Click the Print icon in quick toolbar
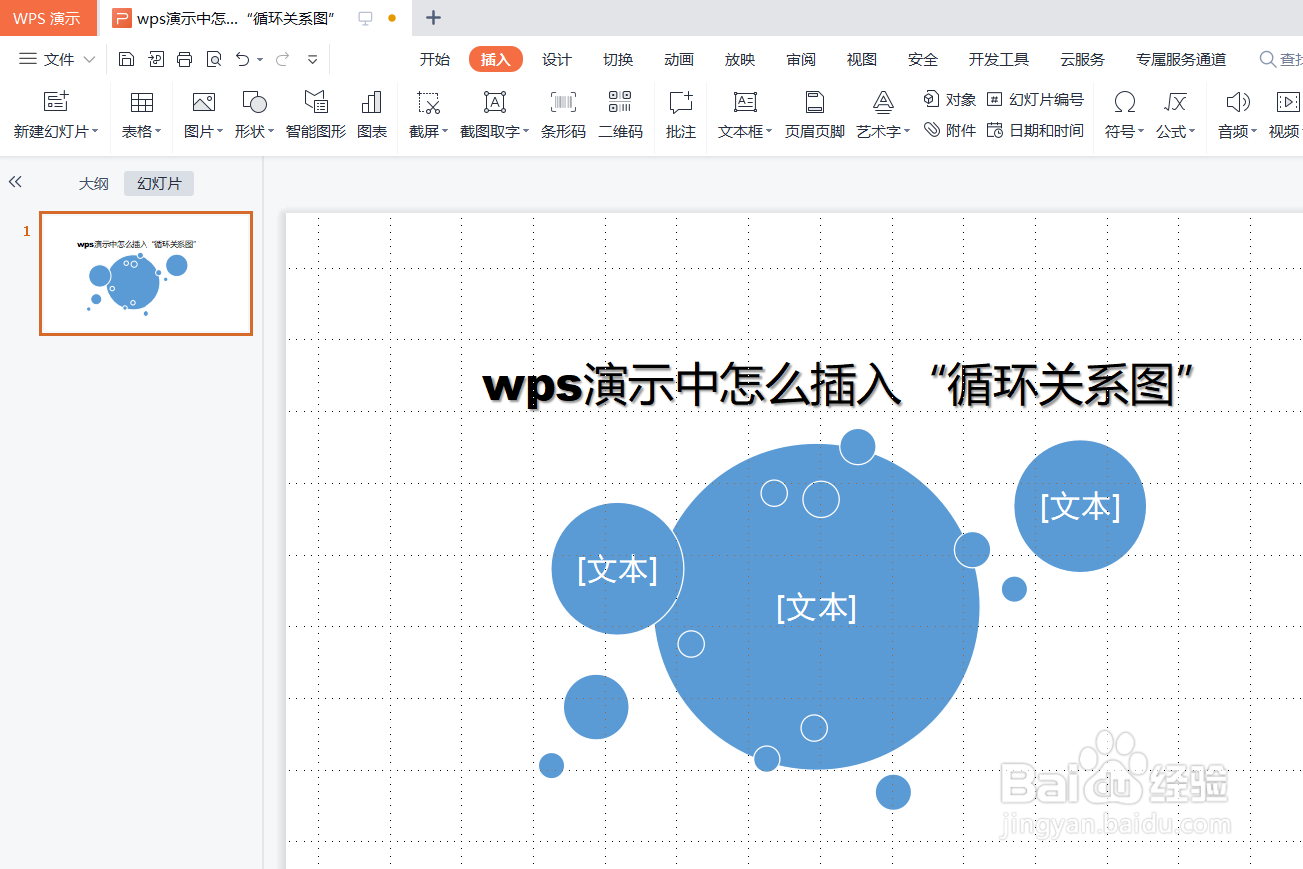This screenshot has width=1303, height=869. click(184, 59)
